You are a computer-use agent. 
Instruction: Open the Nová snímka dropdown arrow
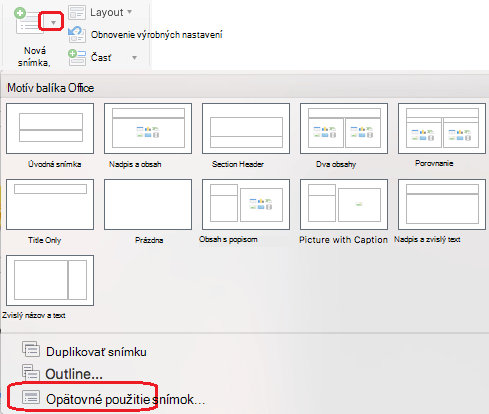coord(53,23)
